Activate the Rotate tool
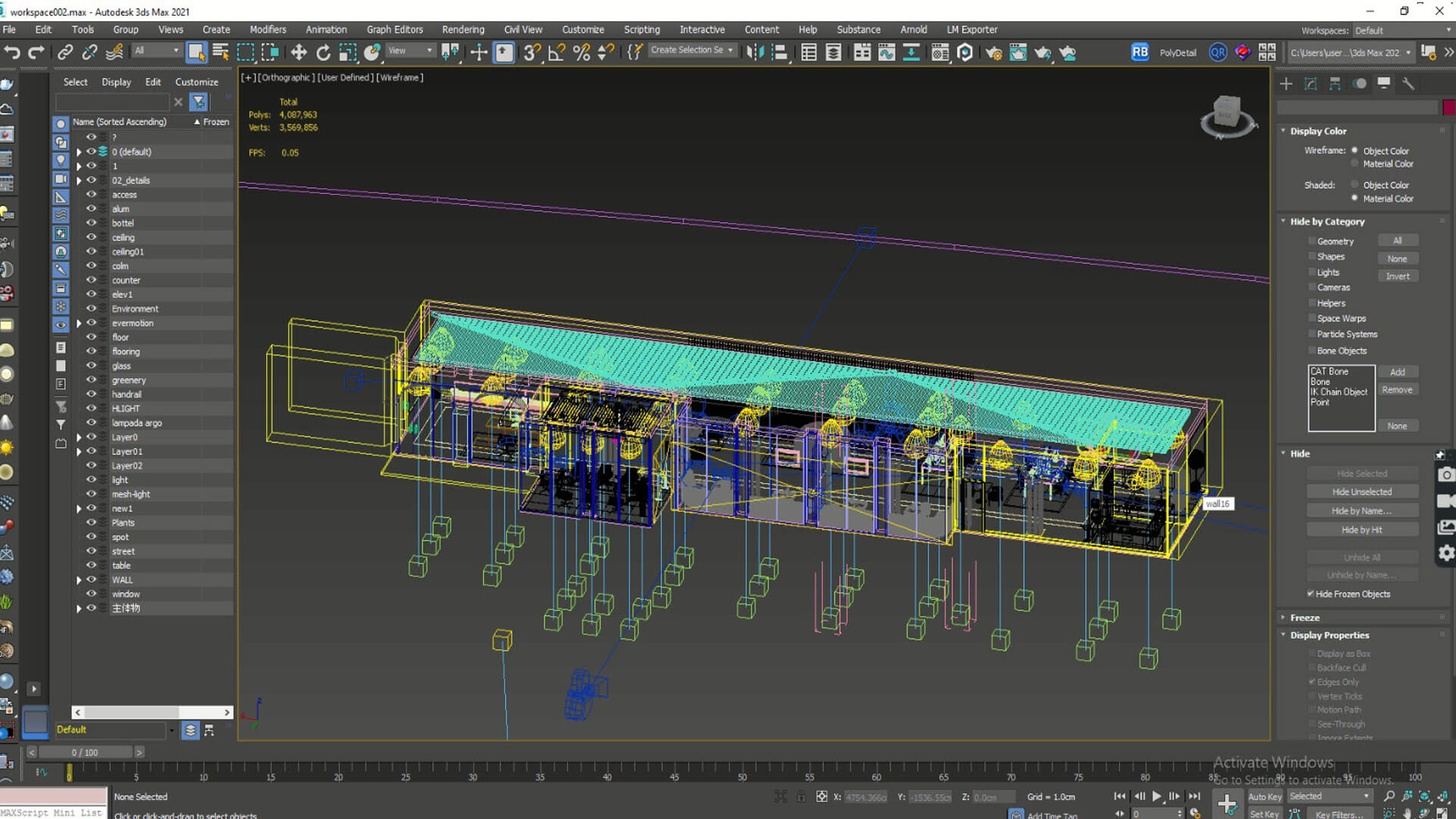Image resolution: width=1456 pixels, height=819 pixels. pyautogui.click(x=323, y=52)
